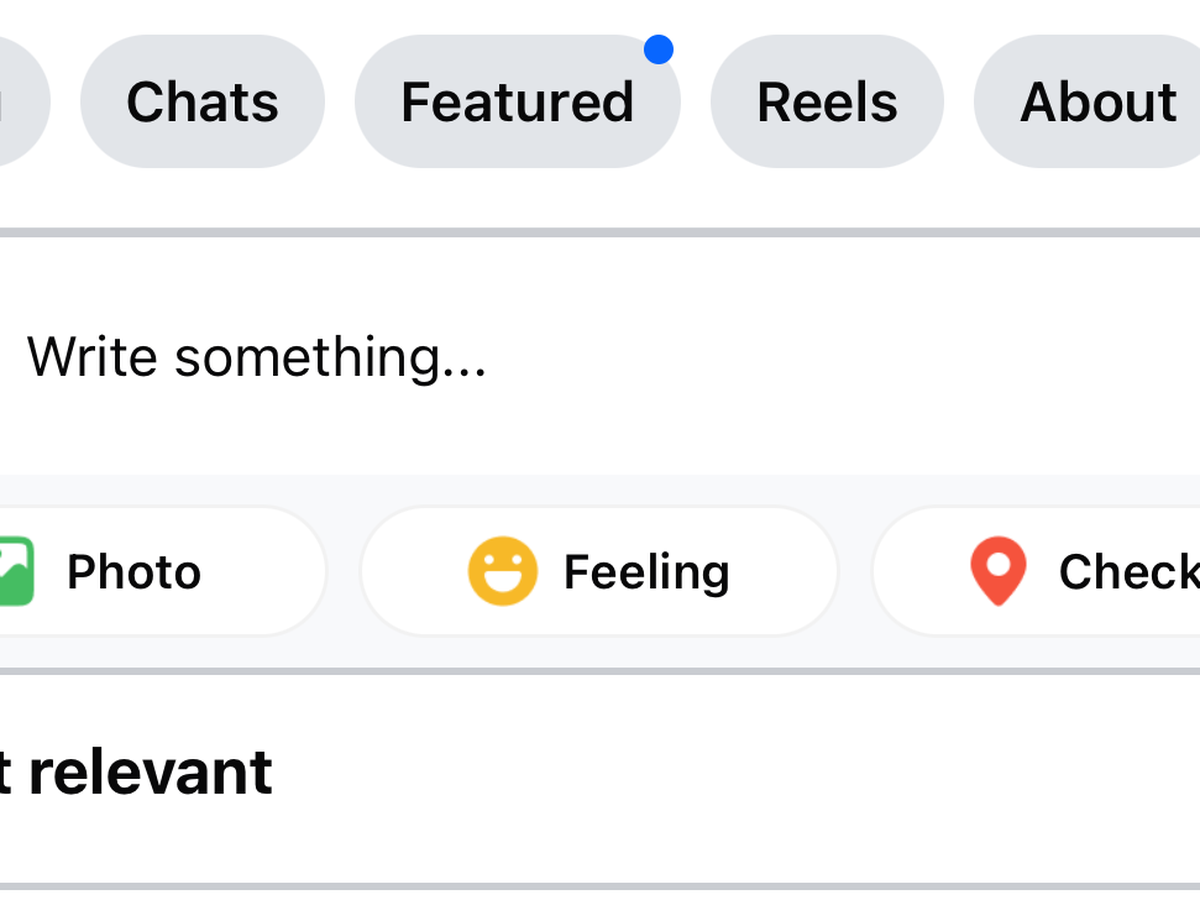Focus the Write something post field

tap(256, 357)
